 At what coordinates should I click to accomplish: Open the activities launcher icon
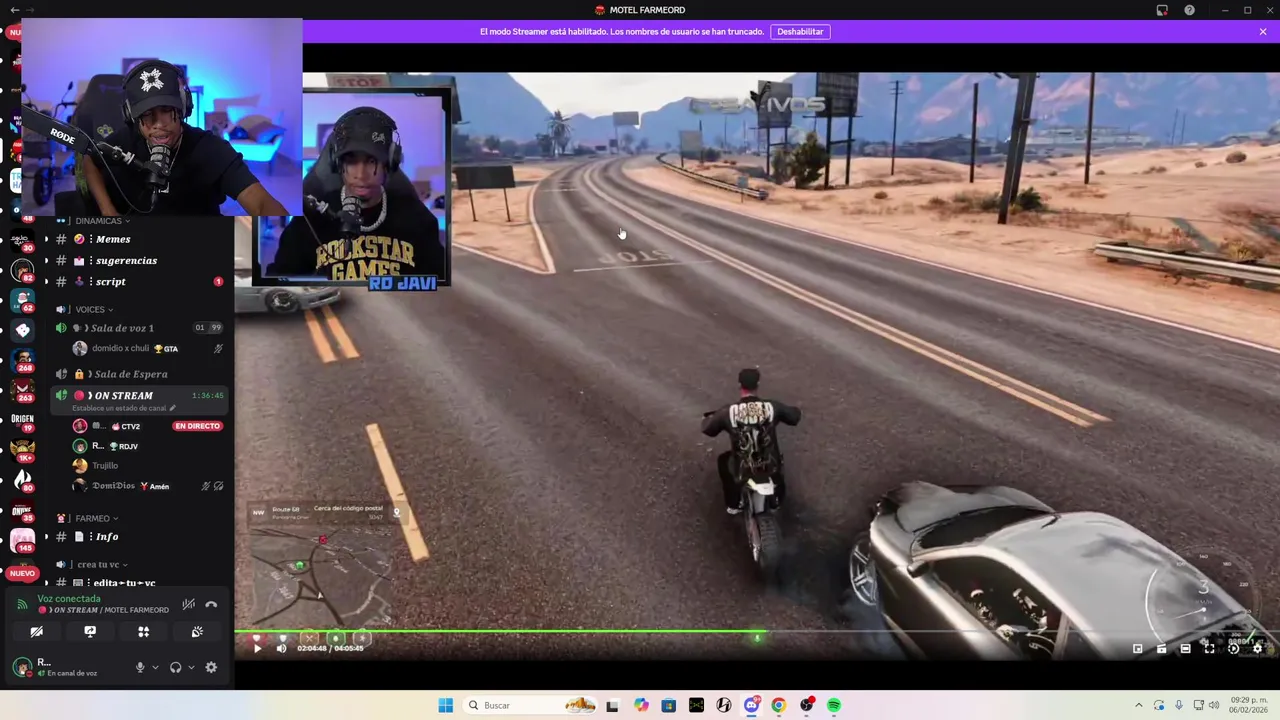click(143, 632)
